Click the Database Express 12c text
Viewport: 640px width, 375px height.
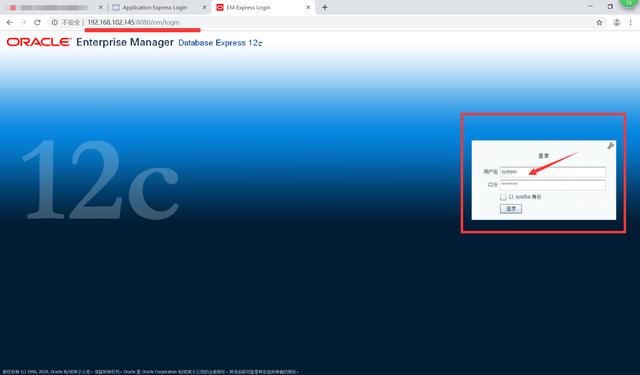pos(220,43)
